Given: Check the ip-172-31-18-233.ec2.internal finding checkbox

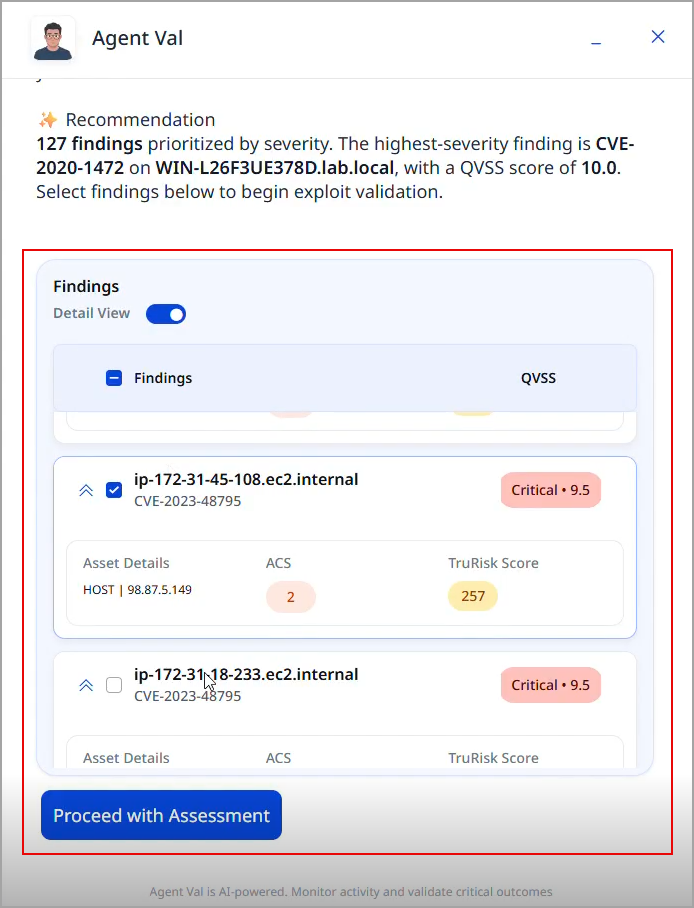Looking at the screenshot, I should pos(114,685).
